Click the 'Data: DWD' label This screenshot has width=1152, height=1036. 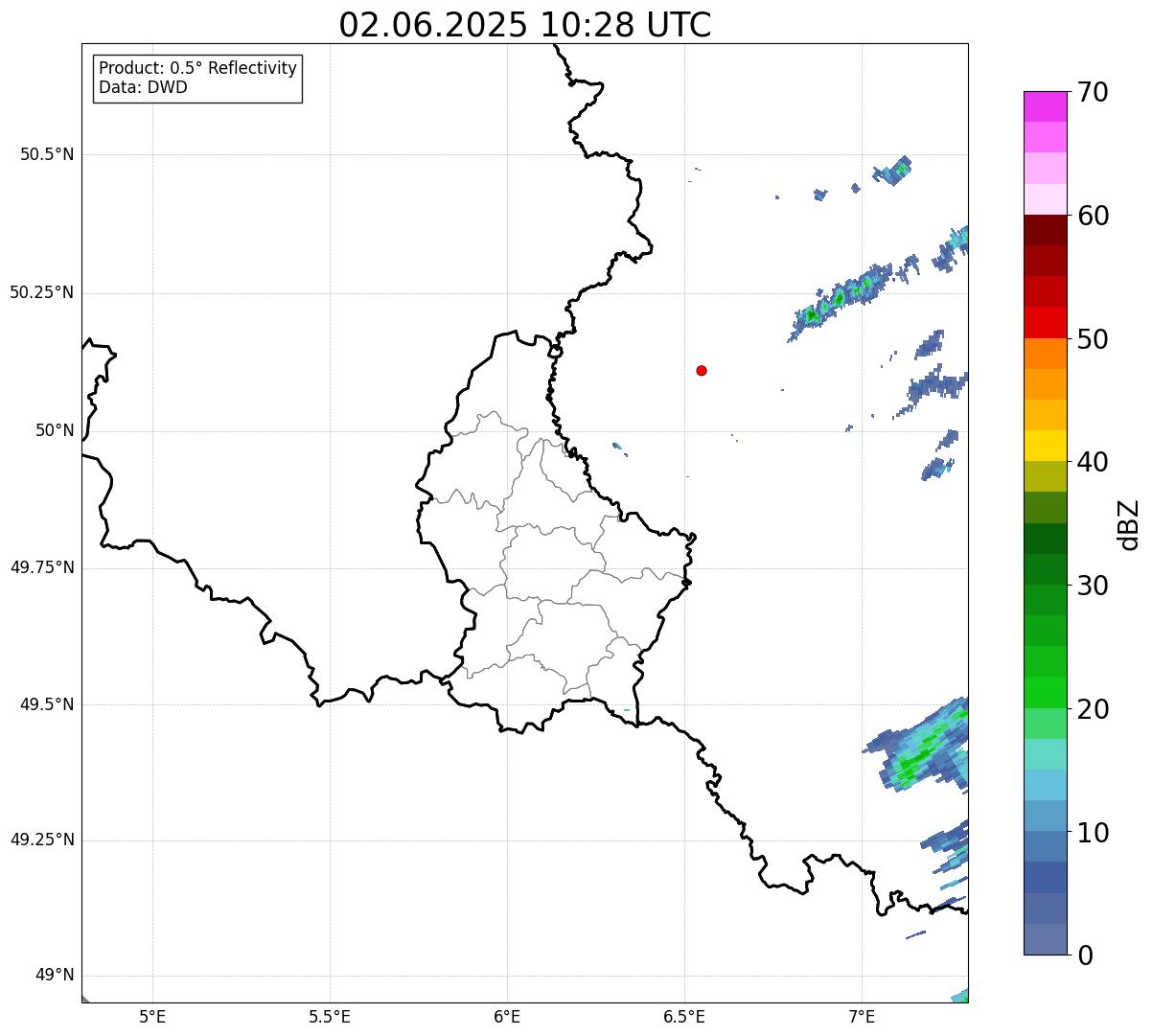coord(143,87)
